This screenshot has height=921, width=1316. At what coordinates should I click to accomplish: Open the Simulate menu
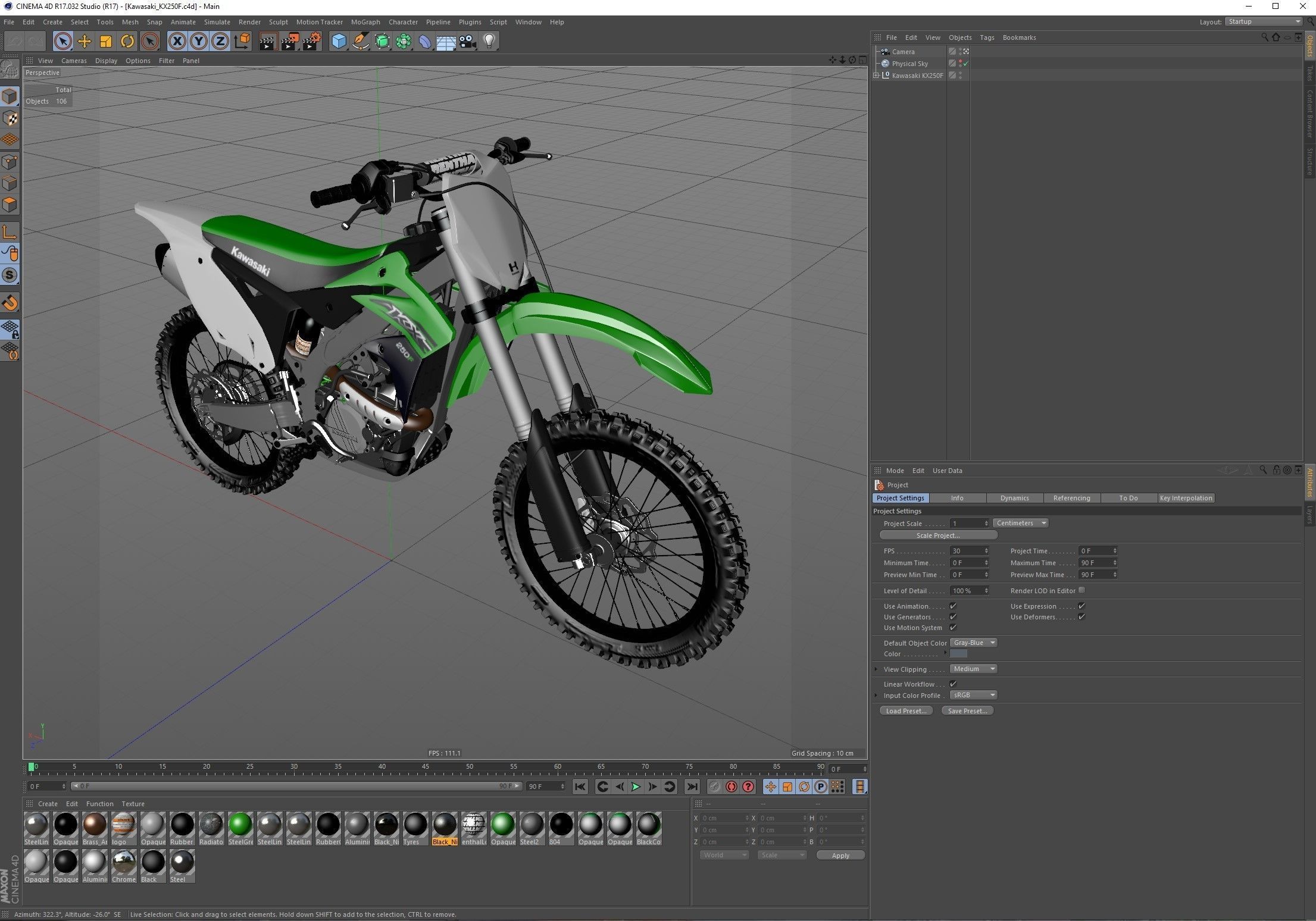(217, 22)
